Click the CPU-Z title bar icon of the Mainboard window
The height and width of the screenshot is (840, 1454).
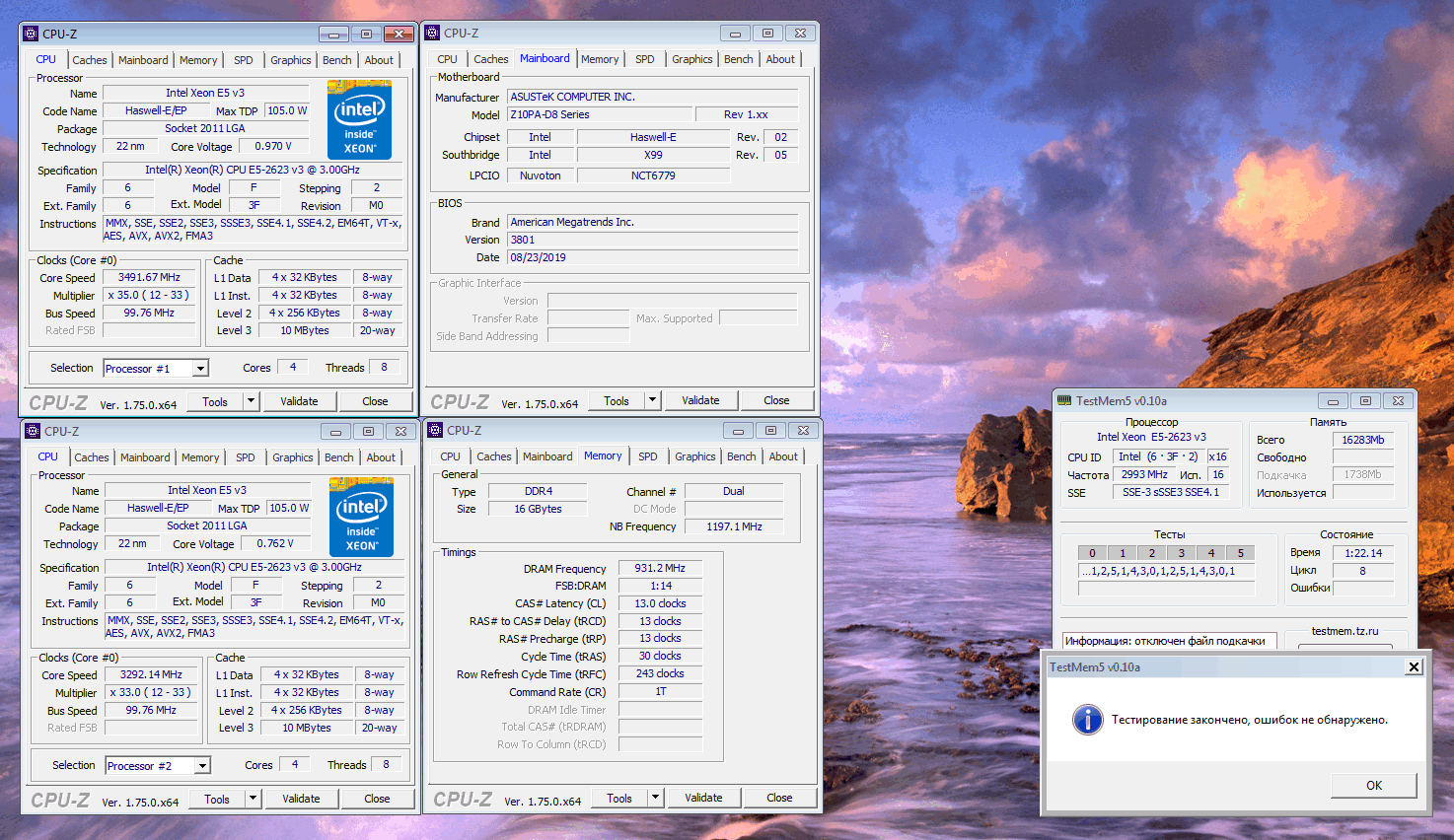(x=432, y=33)
